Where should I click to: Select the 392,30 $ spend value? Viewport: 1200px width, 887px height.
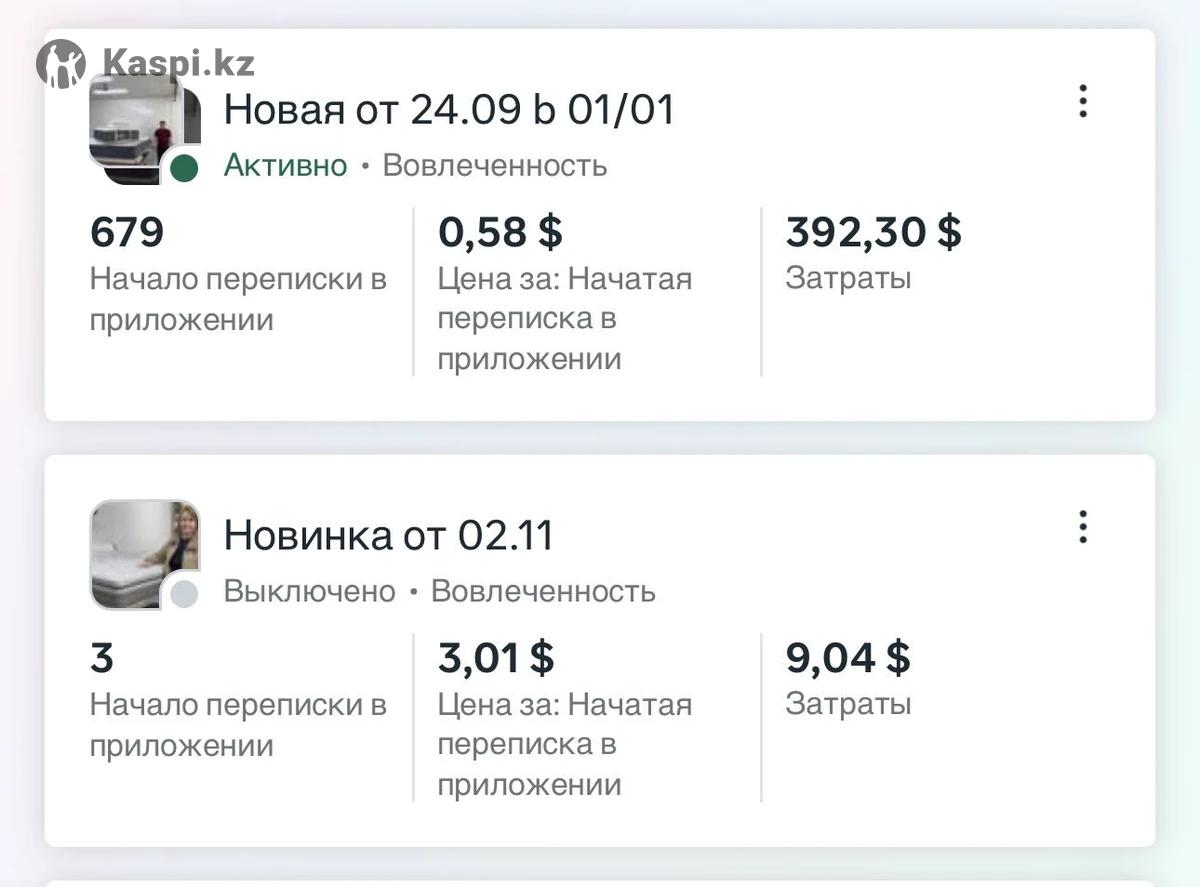point(873,232)
